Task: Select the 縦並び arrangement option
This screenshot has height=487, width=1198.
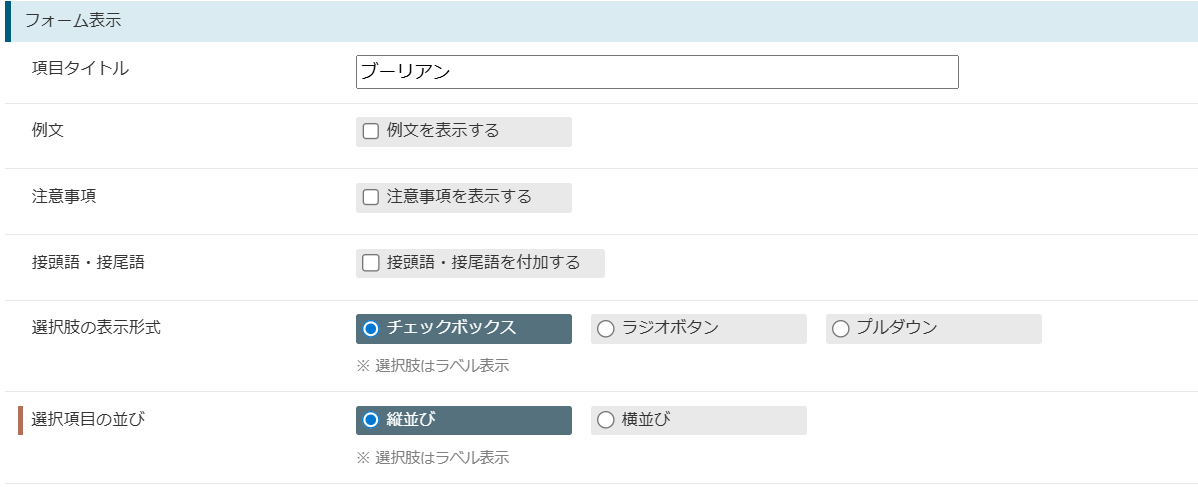Action: [x=464, y=420]
